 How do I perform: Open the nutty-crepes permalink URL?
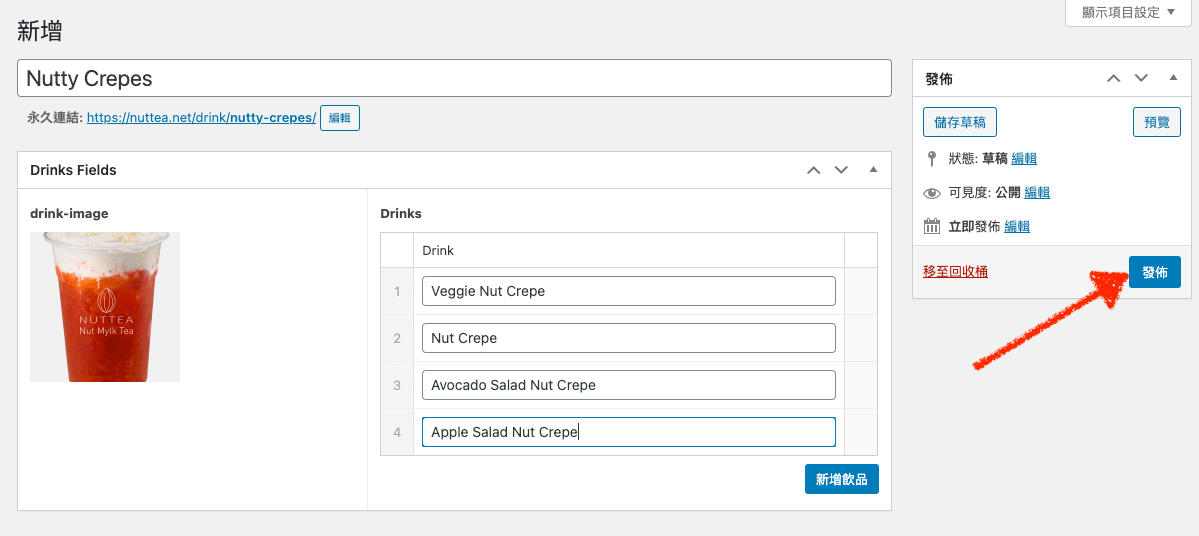[201, 118]
